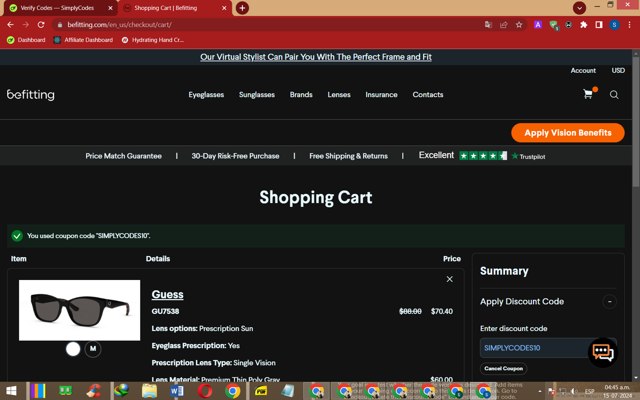Open the Contacts menu
Screen dimensions: 640x400
pos(428,95)
